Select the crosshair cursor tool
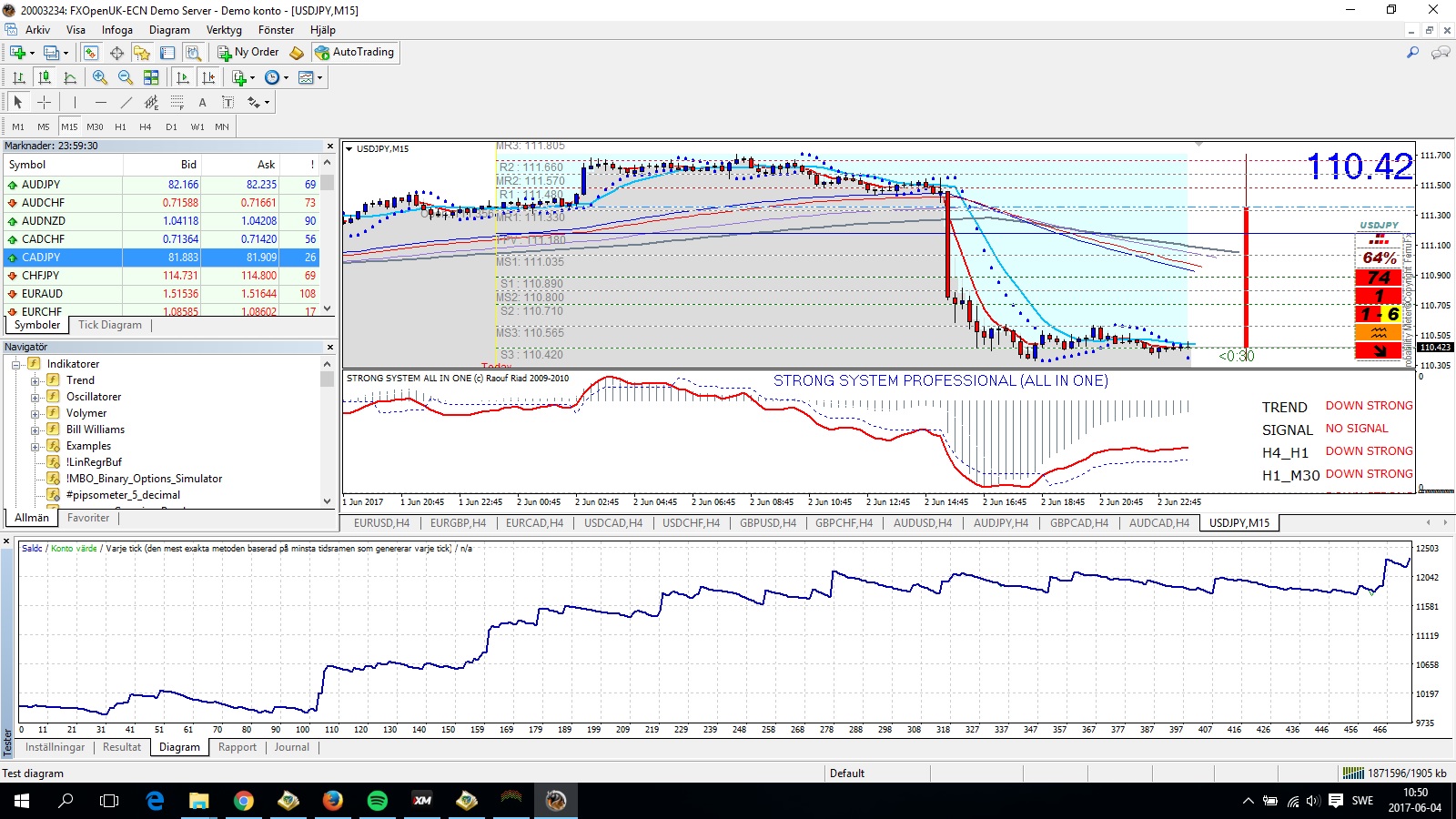Screen dimensions: 1456x819 (44, 102)
